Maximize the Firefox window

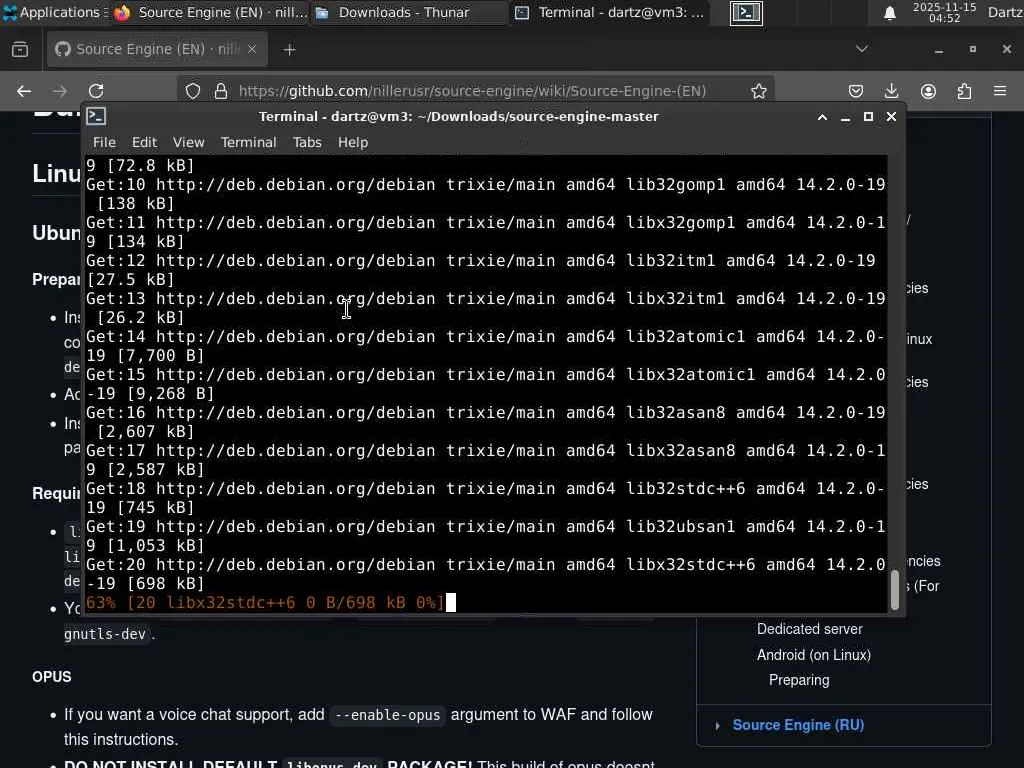pos(972,49)
